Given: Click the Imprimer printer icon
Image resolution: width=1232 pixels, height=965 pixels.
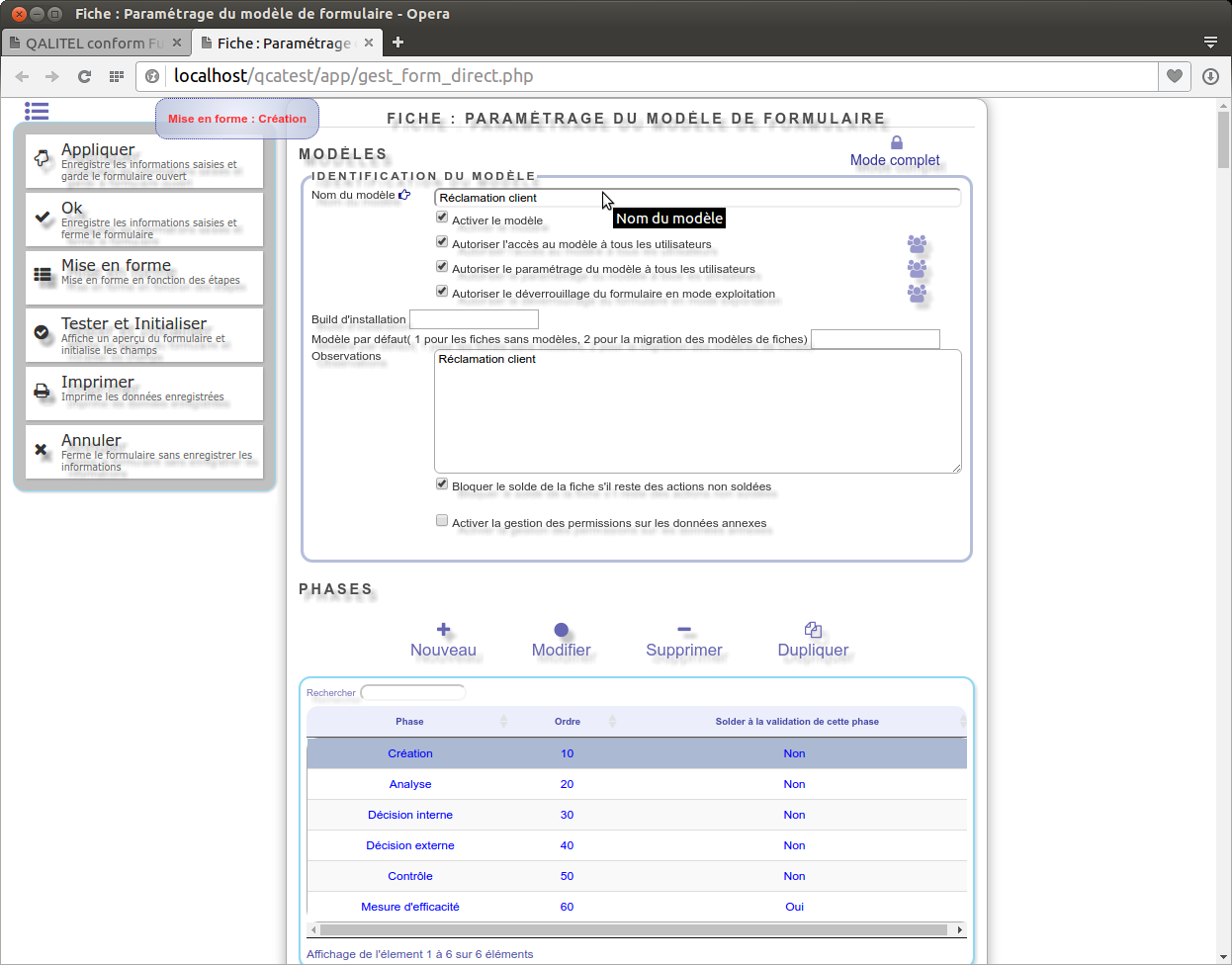Looking at the screenshot, I should (x=42, y=391).
